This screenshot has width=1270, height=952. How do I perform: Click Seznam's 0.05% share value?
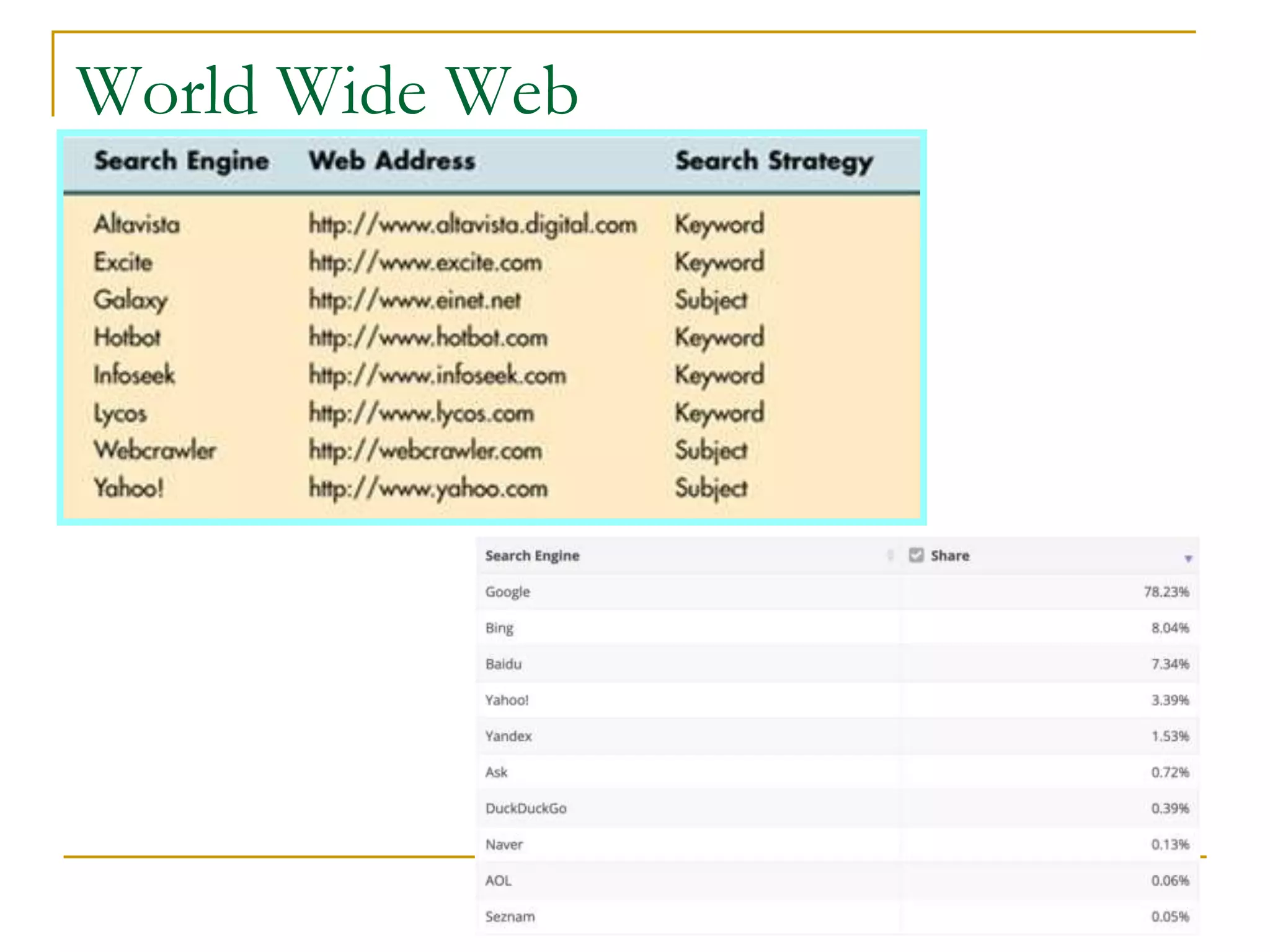(x=1170, y=916)
